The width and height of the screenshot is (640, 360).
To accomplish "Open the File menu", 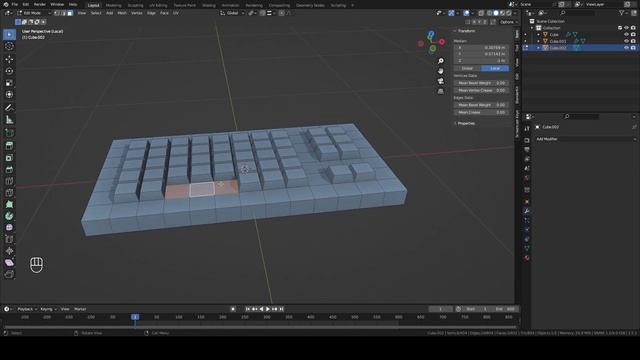I will (15, 4).
